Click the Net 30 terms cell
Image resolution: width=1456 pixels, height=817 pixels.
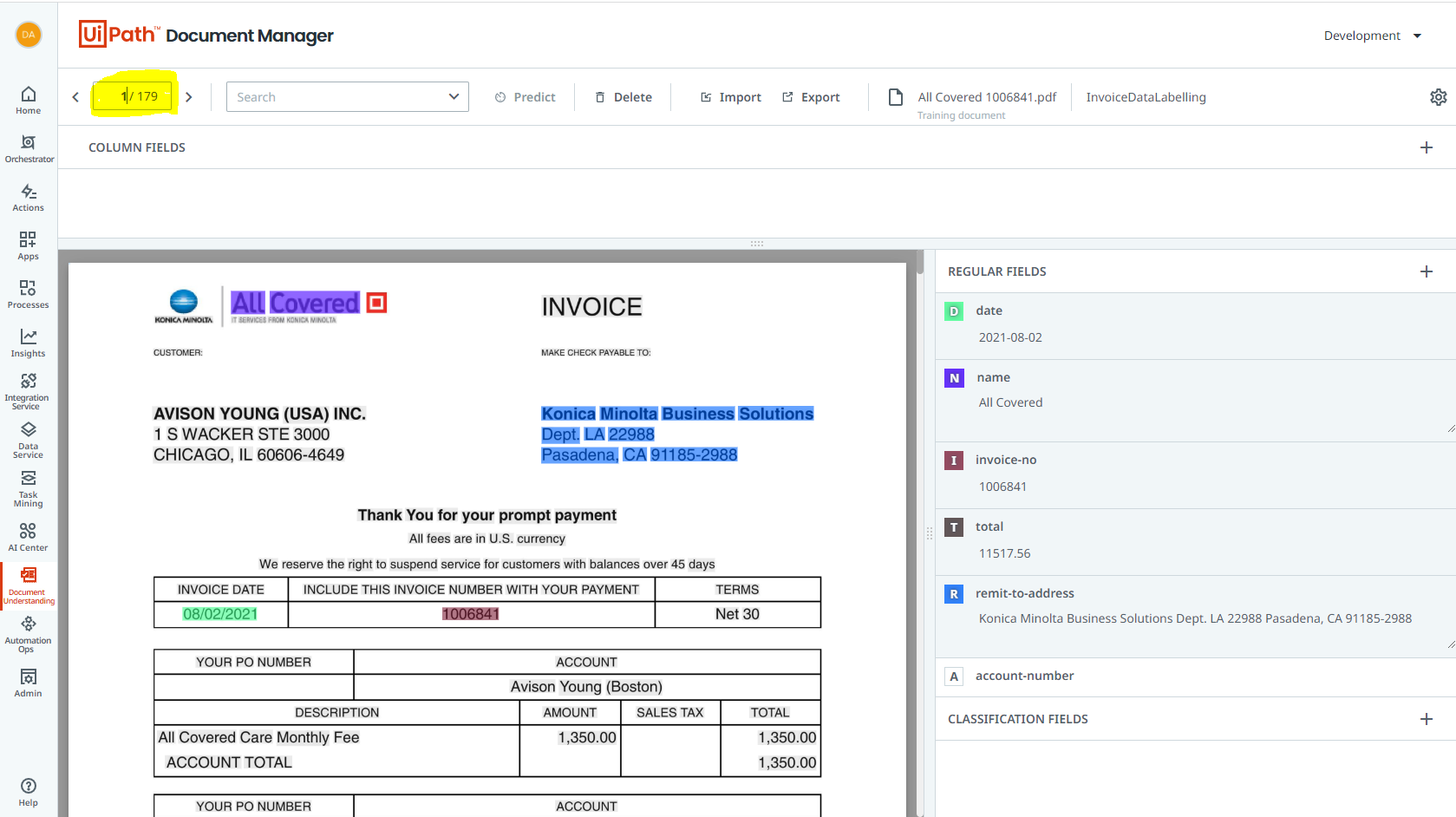tap(737, 614)
